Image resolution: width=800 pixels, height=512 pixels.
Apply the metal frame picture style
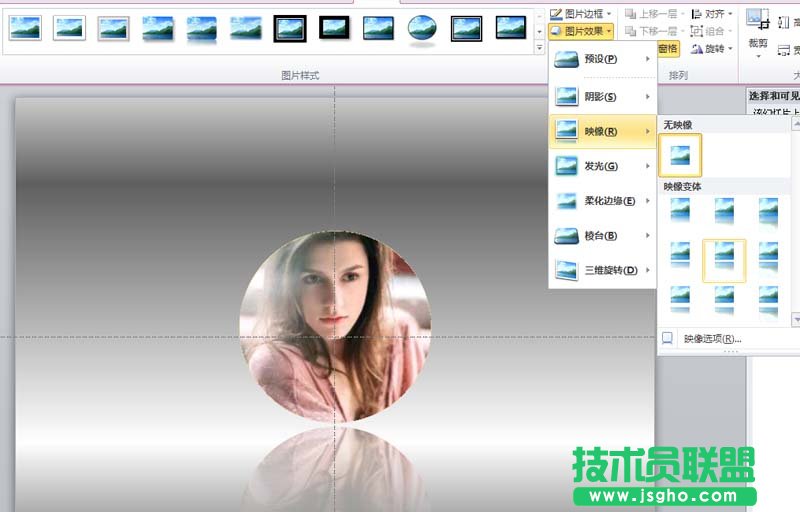(113, 28)
